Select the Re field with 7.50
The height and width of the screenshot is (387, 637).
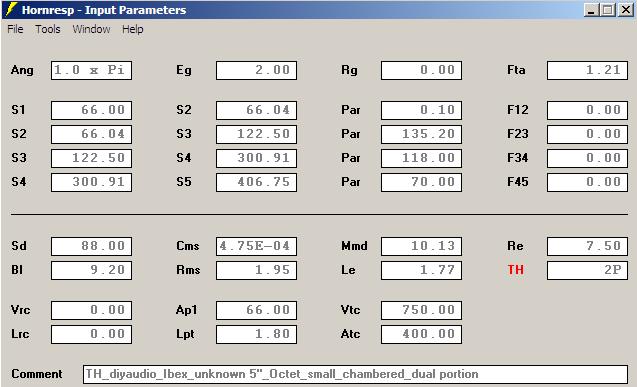click(x=587, y=246)
